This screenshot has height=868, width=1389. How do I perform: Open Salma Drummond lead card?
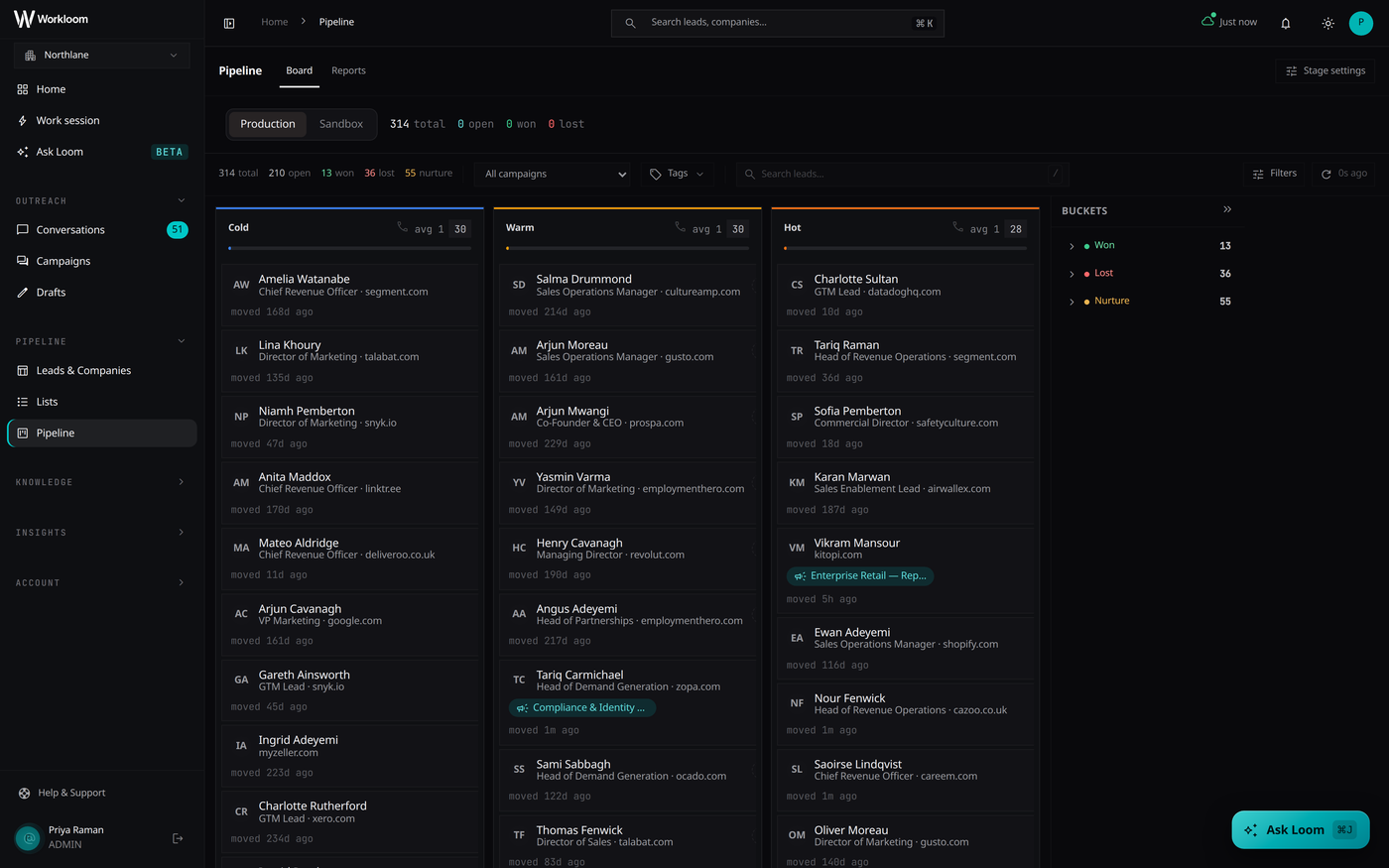(627, 295)
